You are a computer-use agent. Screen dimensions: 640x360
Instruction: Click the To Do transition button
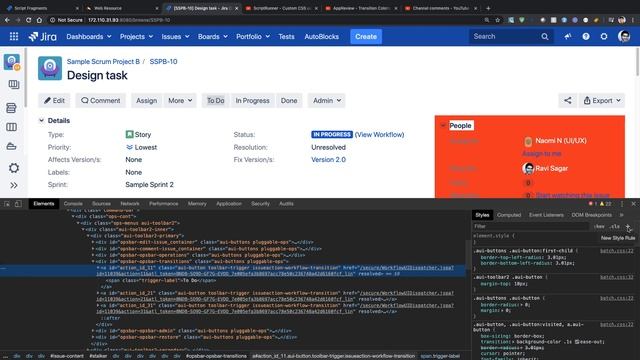pyautogui.click(x=216, y=100)
